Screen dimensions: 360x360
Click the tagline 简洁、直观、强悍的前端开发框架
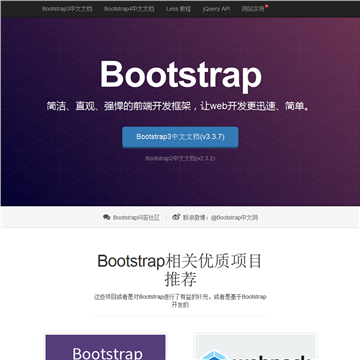(119, 107)
